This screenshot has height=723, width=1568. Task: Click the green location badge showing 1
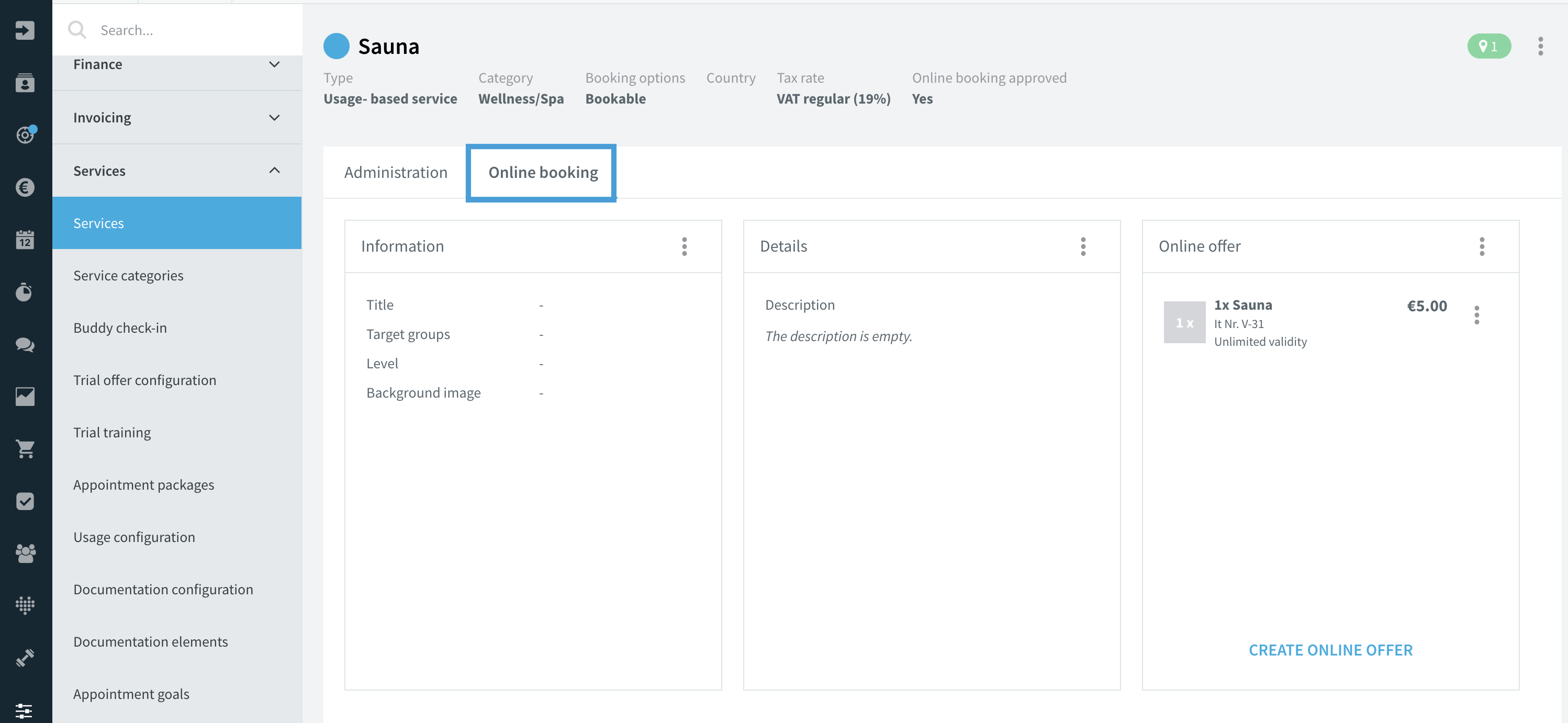(x=1489, y=46)
